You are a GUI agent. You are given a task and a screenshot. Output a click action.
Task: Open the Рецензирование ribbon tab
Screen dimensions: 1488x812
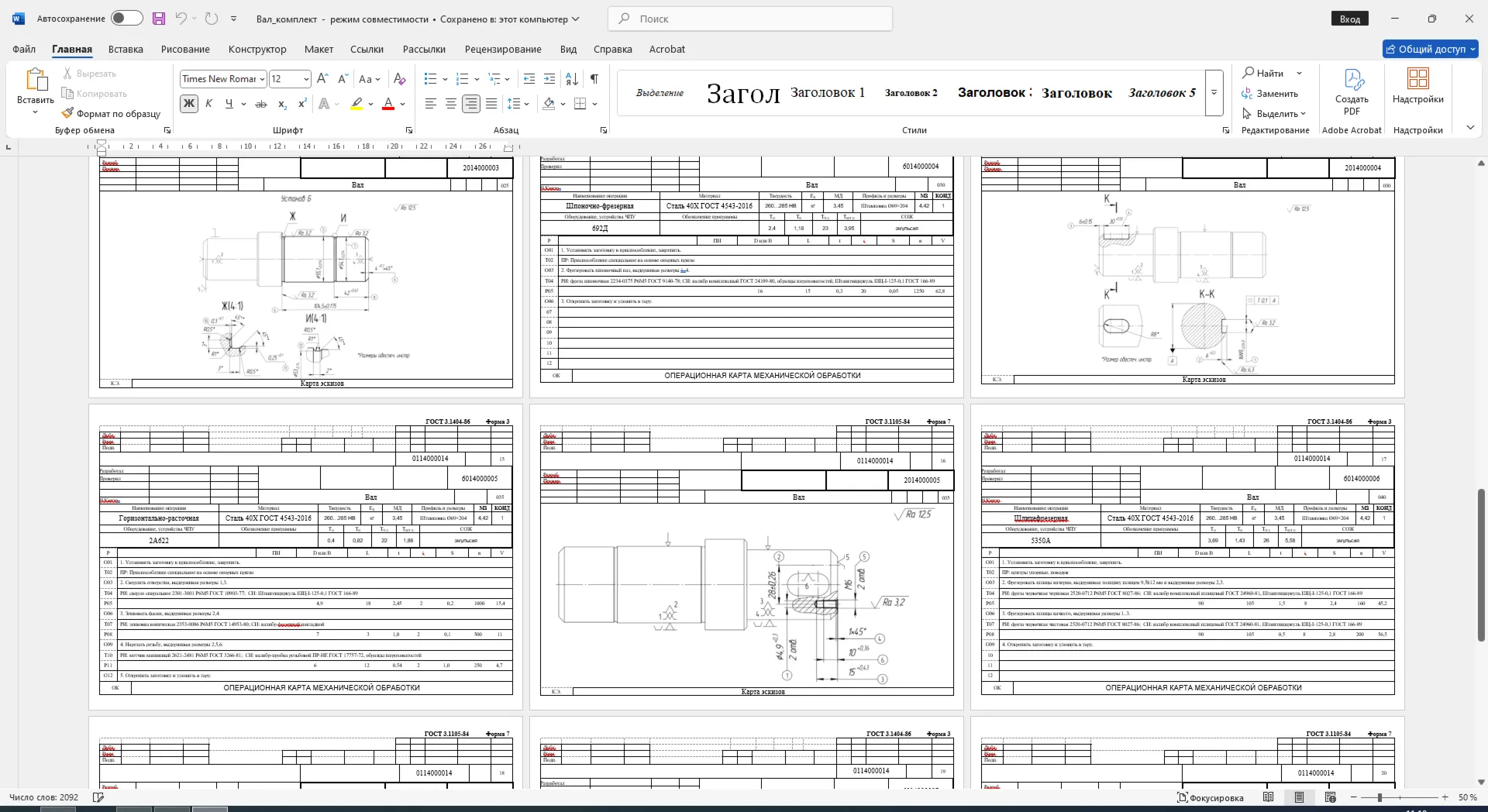pyautogui.click(x=503, y=49)
